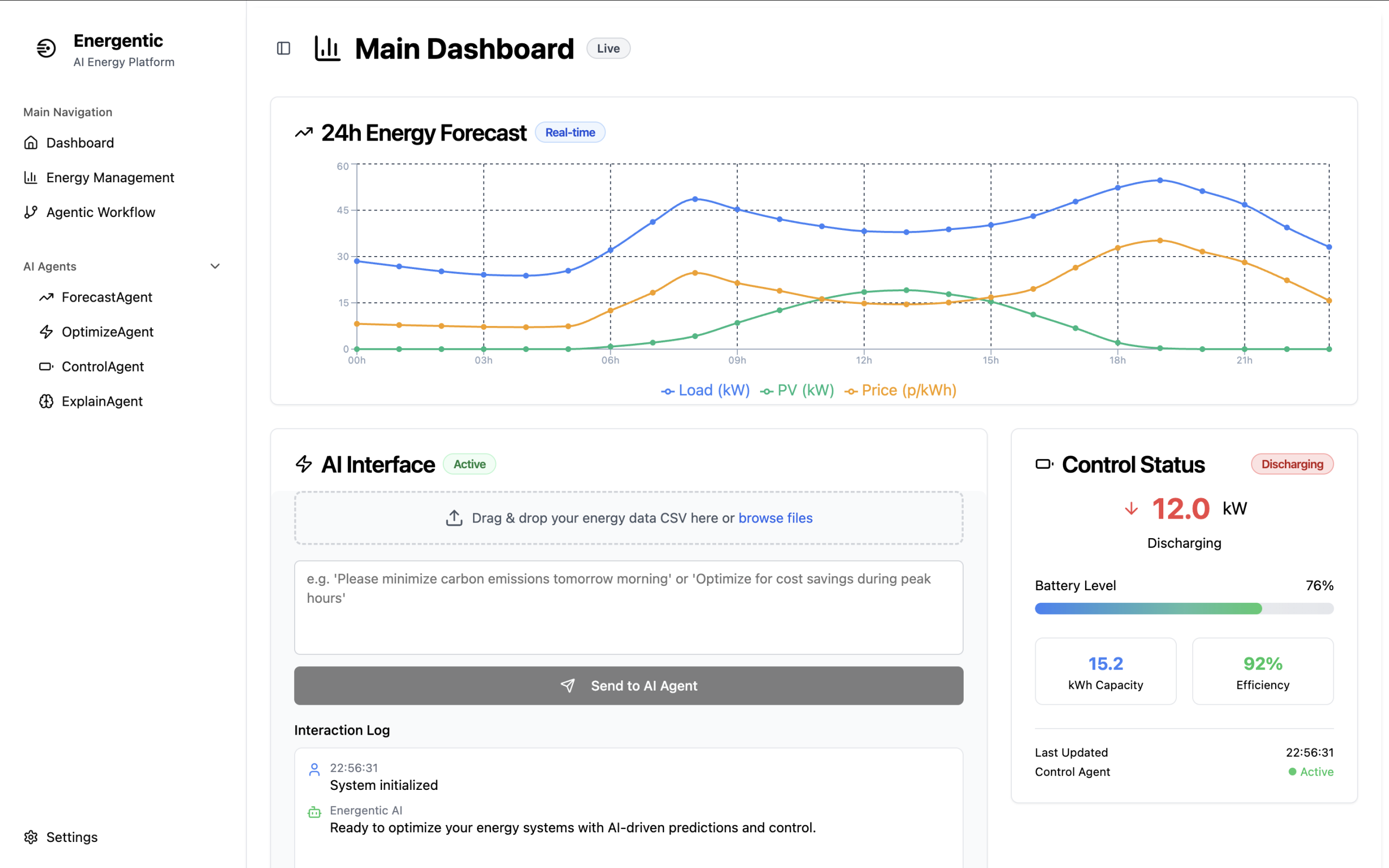Image resolution: width=1389 pixels, height=868 pixels.
Task: Toggle the sidebar panel icon
Action: coord(284,48)
